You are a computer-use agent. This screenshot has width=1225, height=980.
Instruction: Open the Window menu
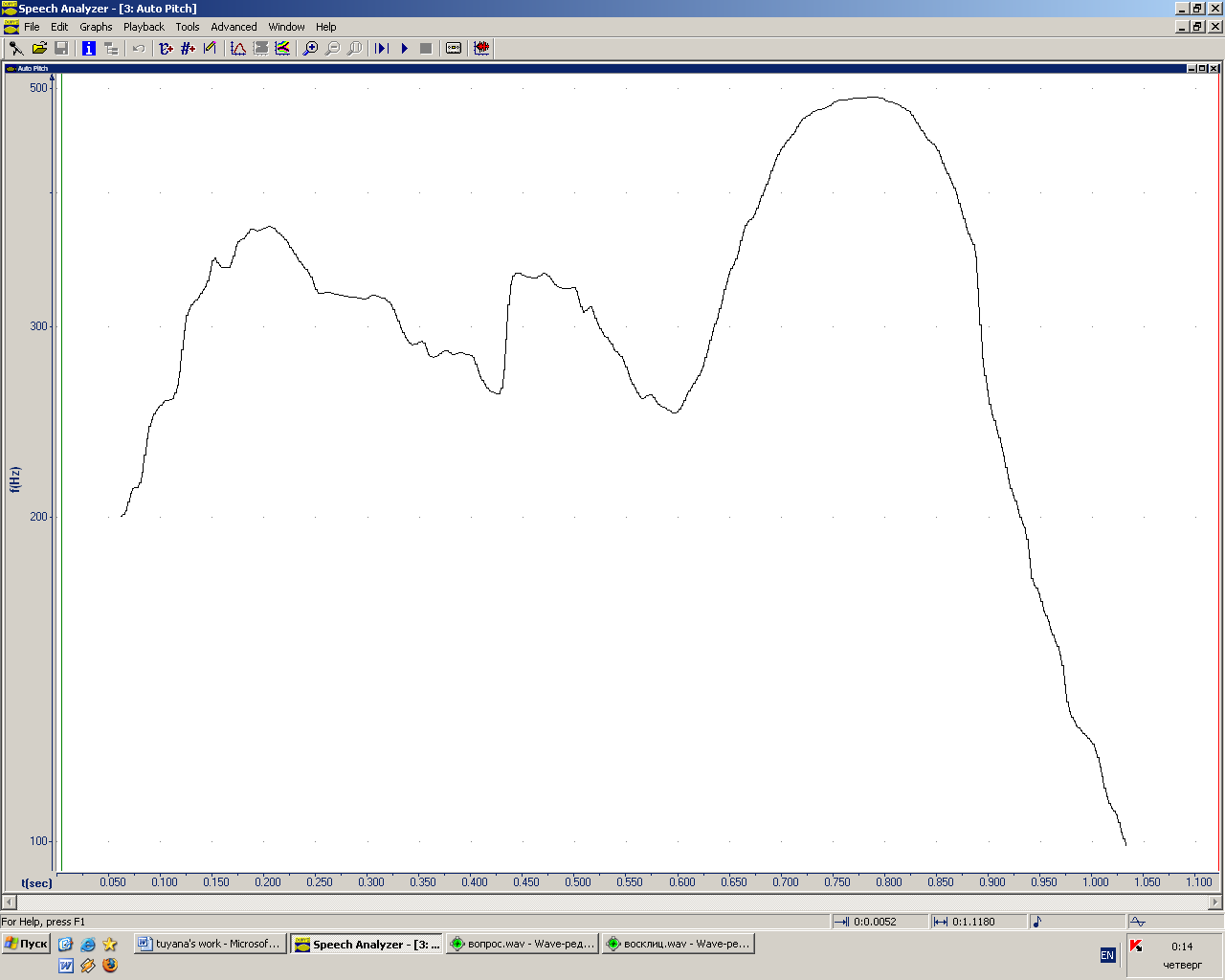coord(286,27)
